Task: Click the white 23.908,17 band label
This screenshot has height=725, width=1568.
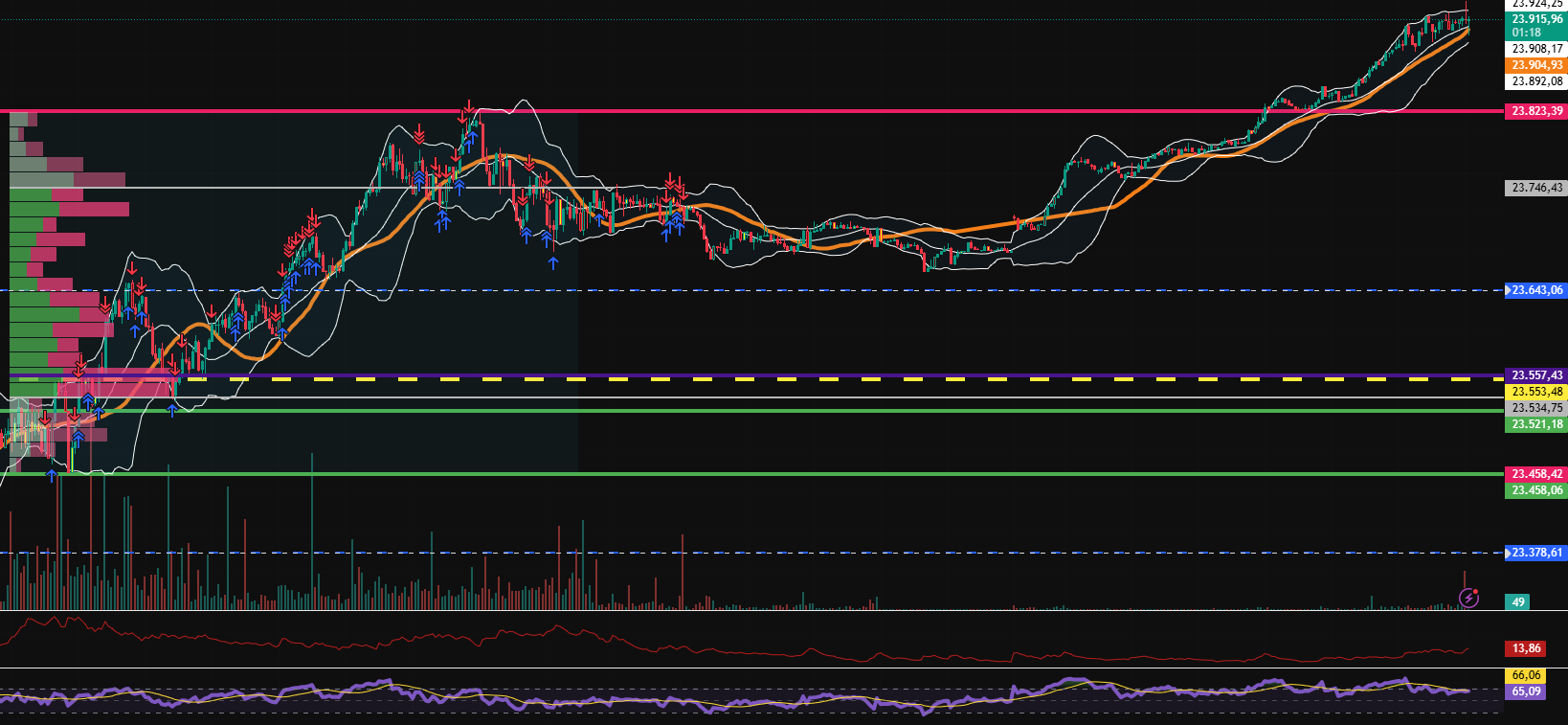Action: (x=1536, y=49)
